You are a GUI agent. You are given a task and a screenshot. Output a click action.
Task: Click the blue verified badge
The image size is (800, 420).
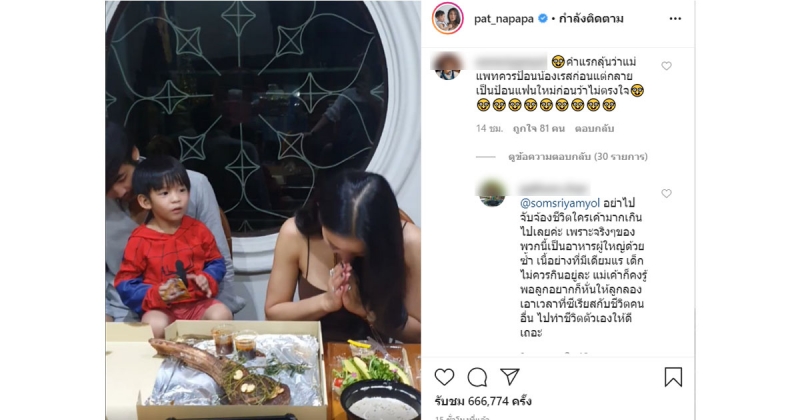point(543,19)
